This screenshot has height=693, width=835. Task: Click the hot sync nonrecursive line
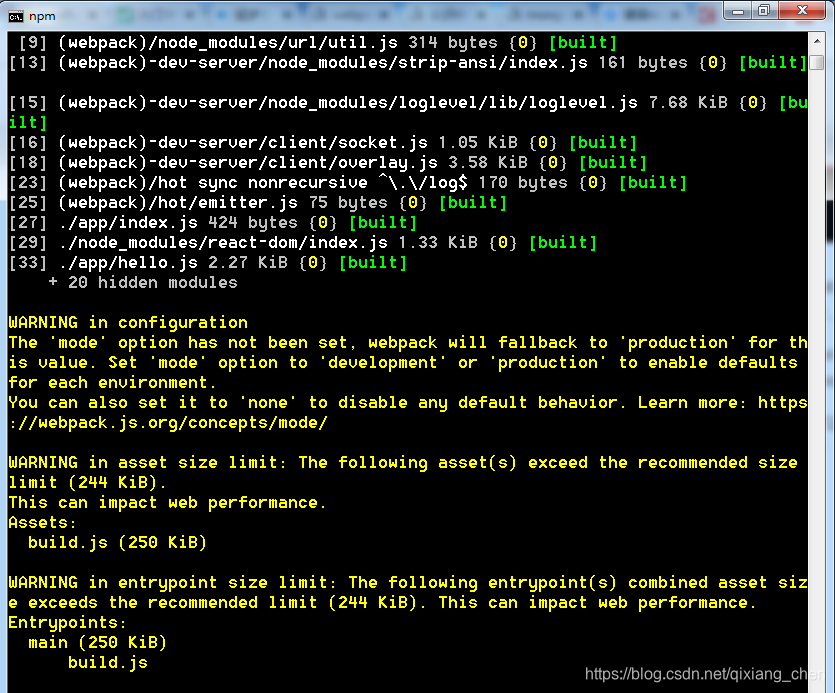point(348,183)
